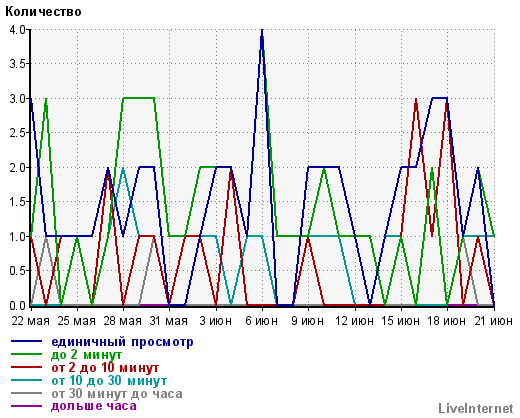Click the teal line legend swatch
The width and height of the screenshot is (520, 418).
(27, 380)
